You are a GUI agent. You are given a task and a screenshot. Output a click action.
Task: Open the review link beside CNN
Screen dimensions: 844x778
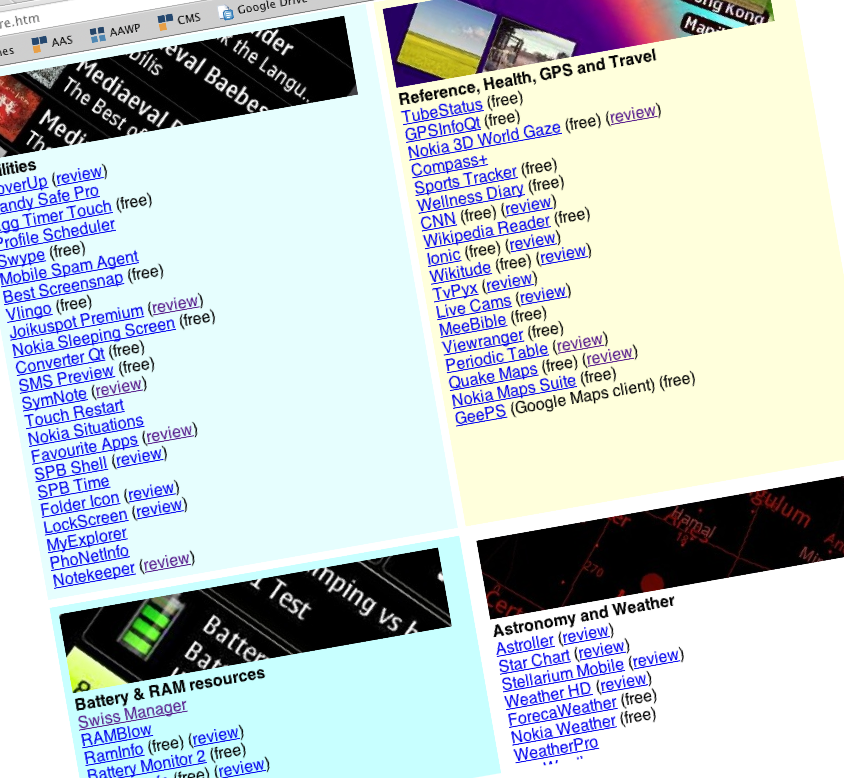pyautogui.click(x=528, y=206)
